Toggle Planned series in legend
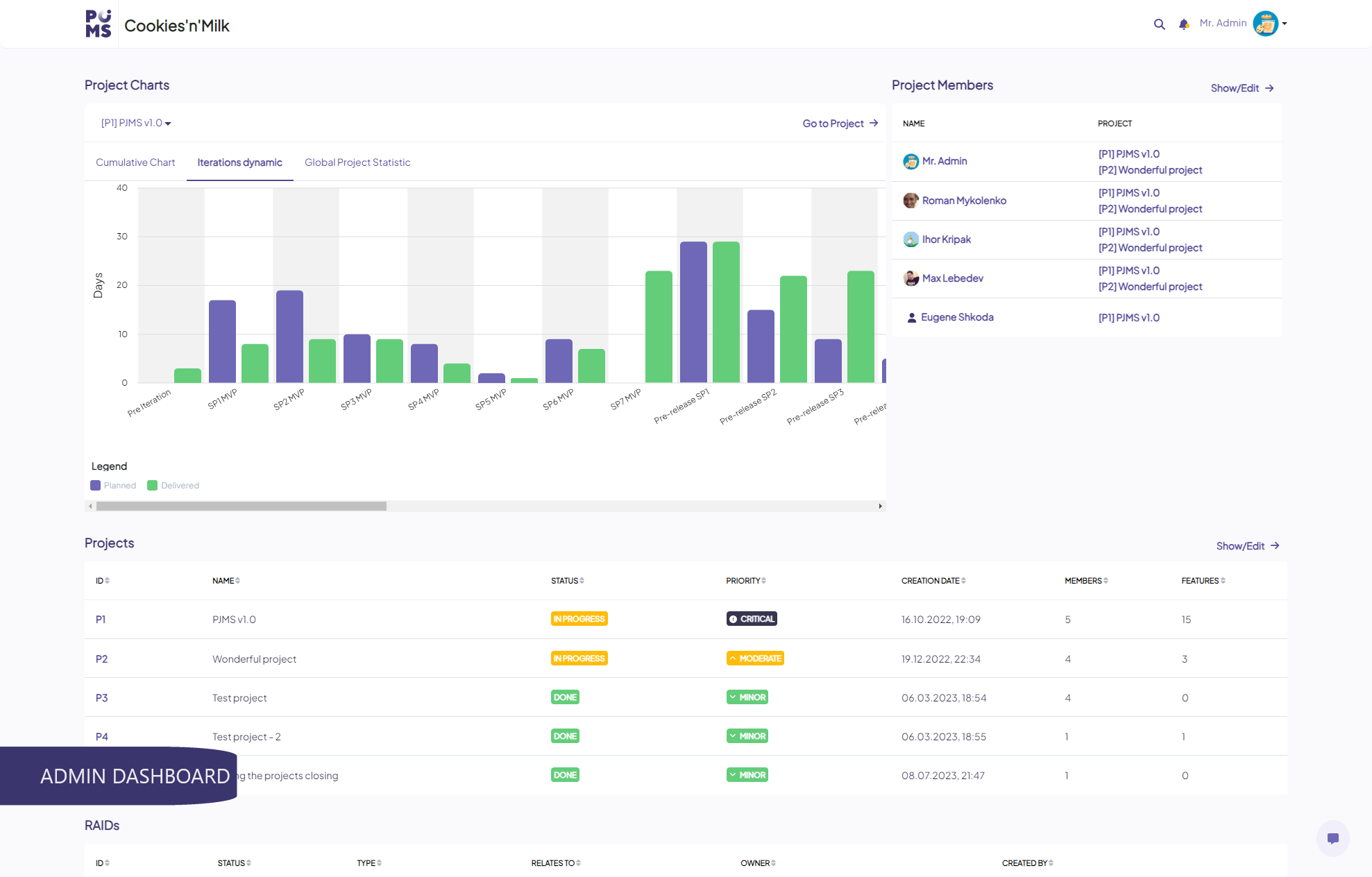The image size is (1372, 877). tap(113, 486)
